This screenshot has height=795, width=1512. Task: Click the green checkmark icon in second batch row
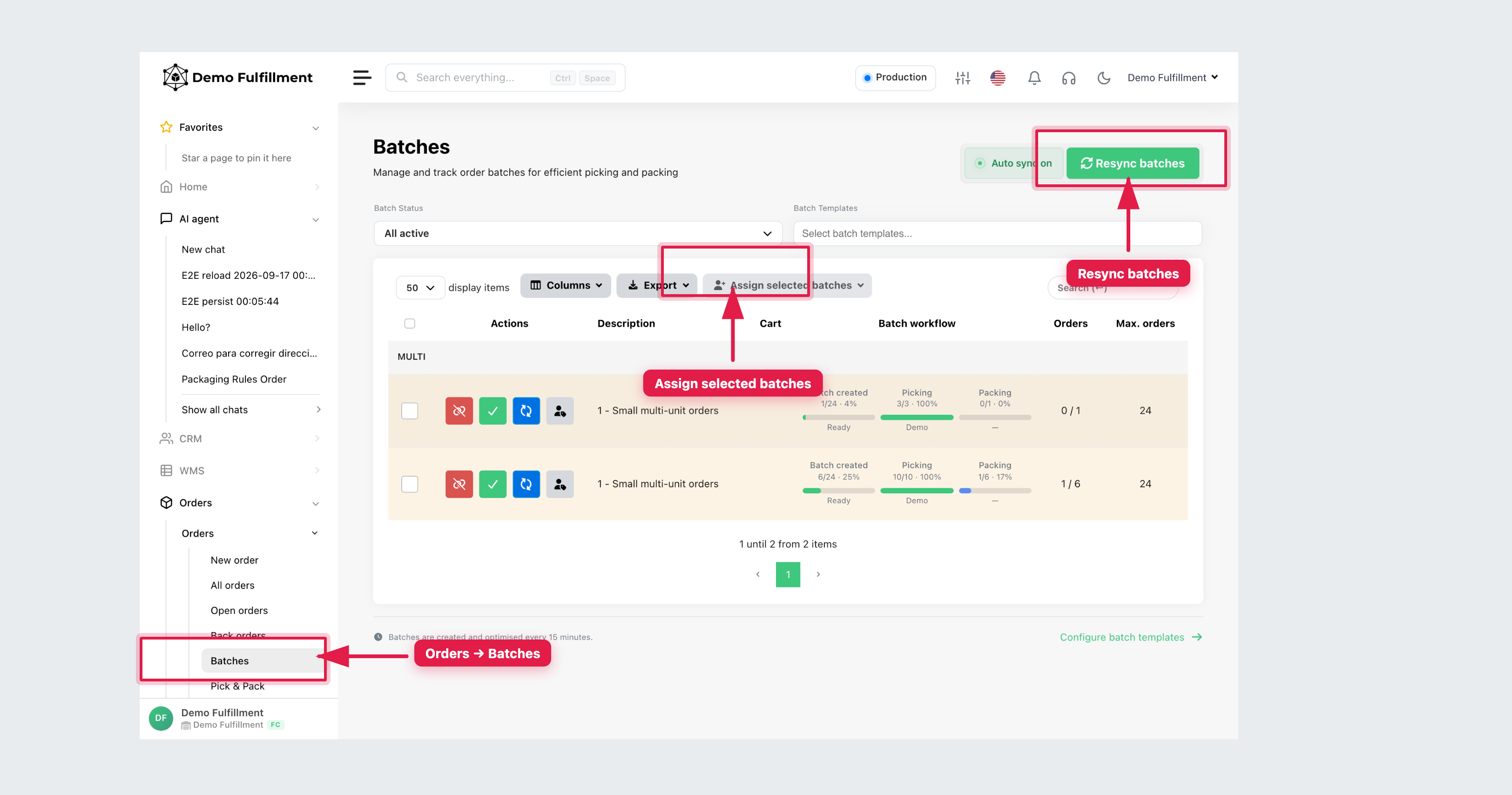tap(493, 484)
